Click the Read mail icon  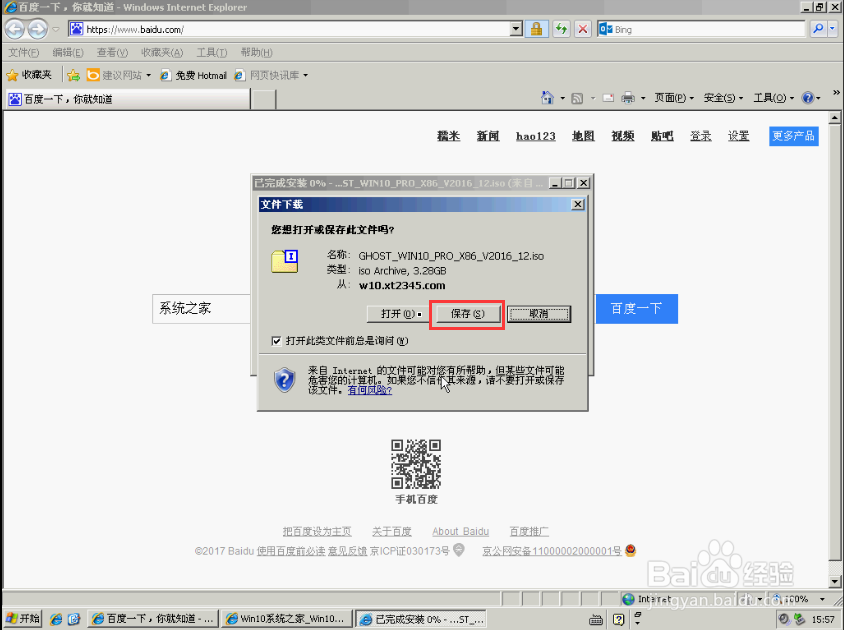(608, 98)
